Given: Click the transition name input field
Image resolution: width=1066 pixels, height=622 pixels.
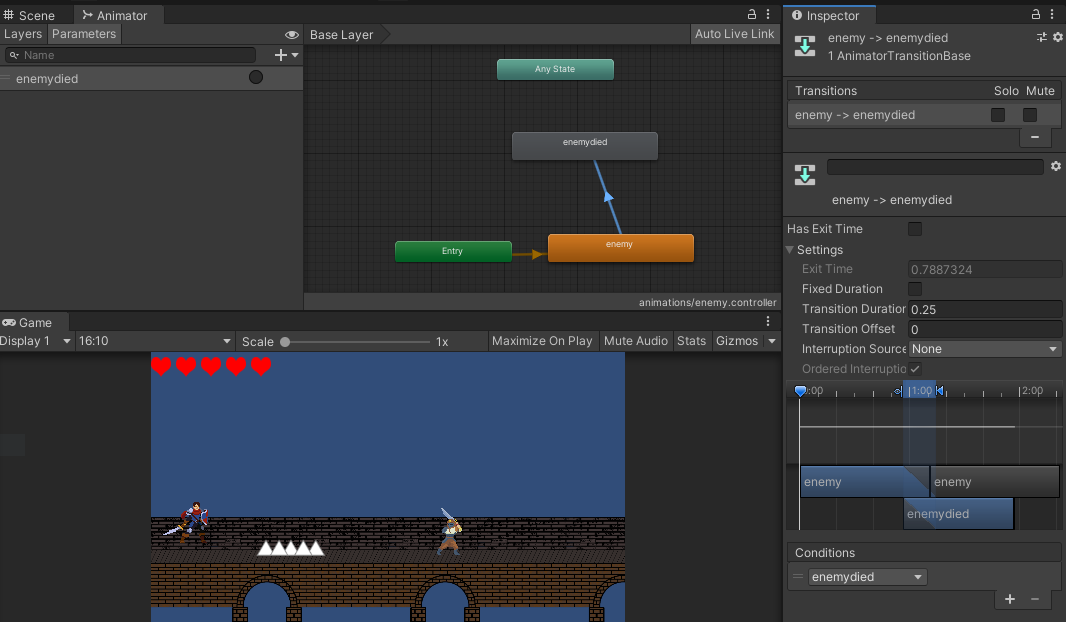Looking at the screenshot, I should [x=935, y=167].
